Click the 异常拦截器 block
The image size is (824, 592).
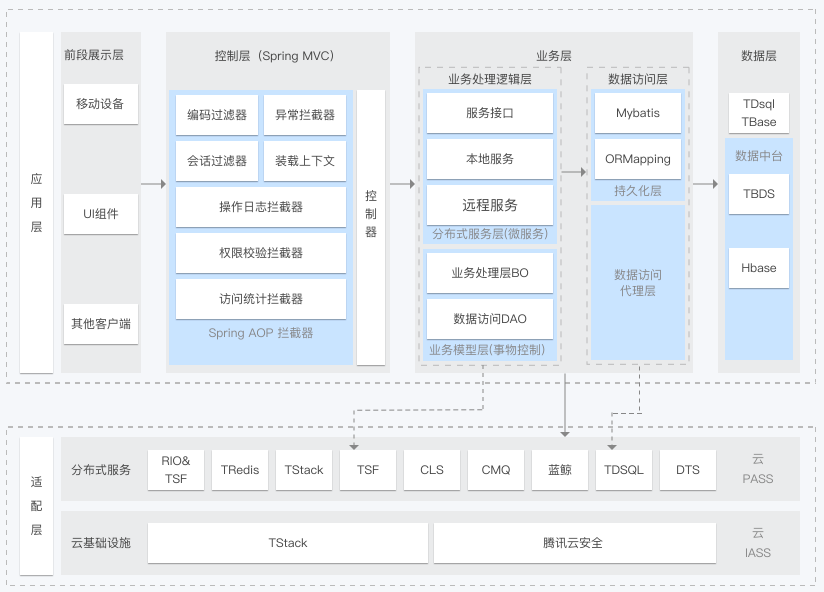(305, 115)
